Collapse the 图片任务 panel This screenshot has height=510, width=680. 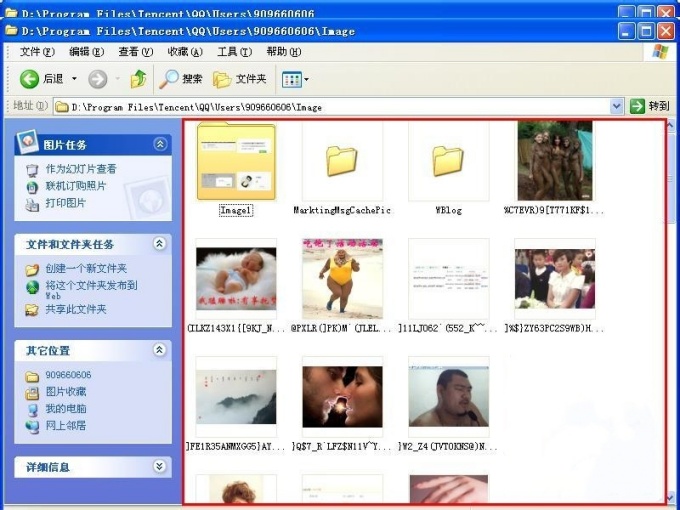pyautogui.click(x=160, y=144)
